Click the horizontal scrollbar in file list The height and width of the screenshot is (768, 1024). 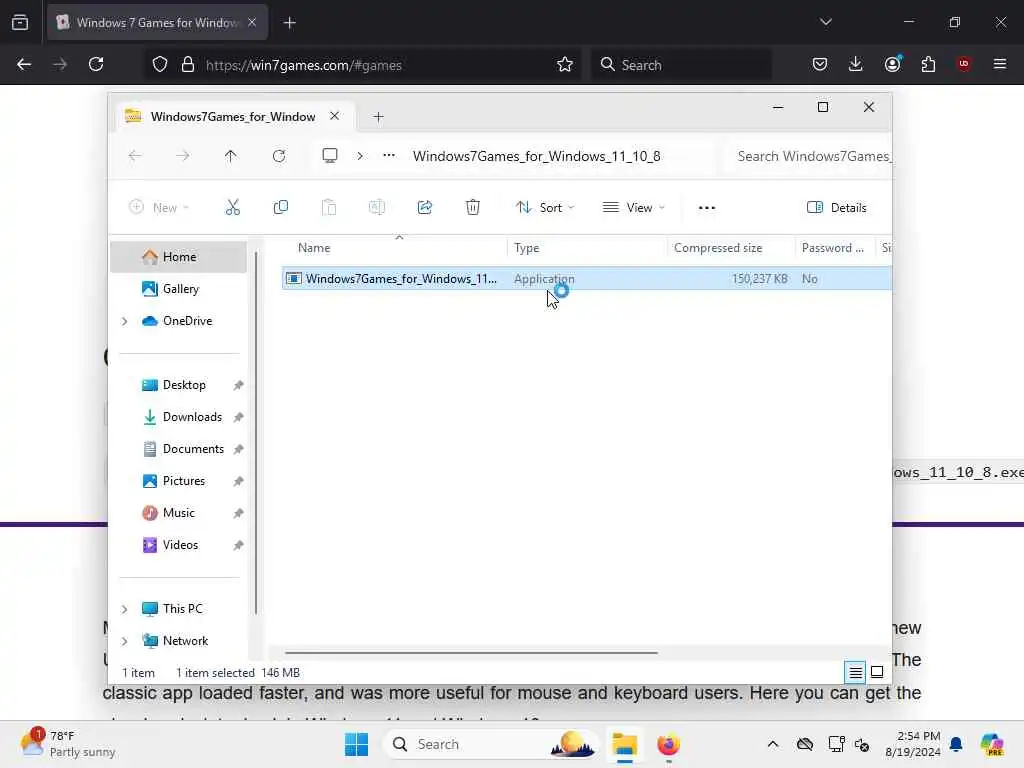[x=471, y=652]
